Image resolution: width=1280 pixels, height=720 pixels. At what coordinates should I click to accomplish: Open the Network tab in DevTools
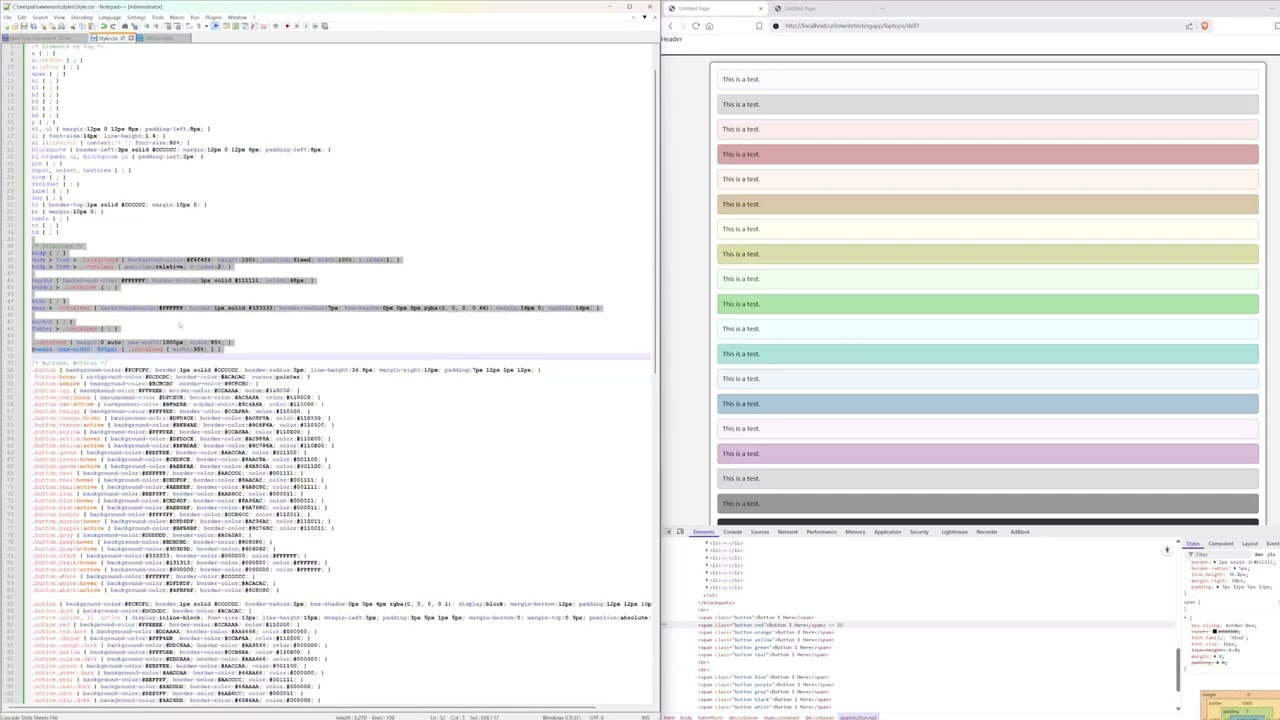(788, 532)
